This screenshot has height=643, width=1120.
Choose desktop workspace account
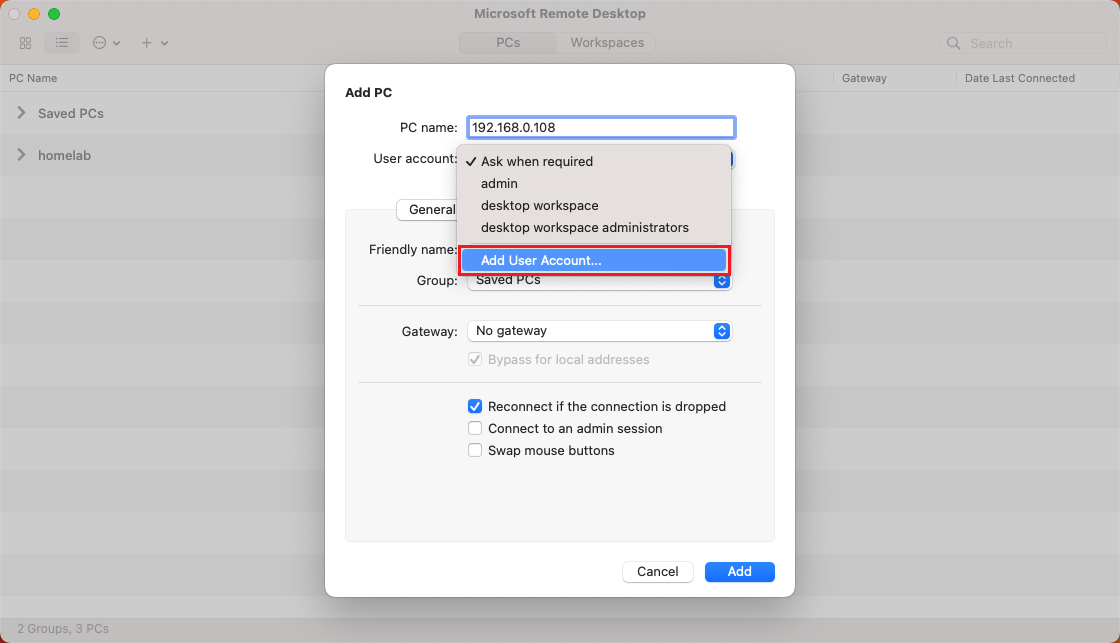(594, 206)
